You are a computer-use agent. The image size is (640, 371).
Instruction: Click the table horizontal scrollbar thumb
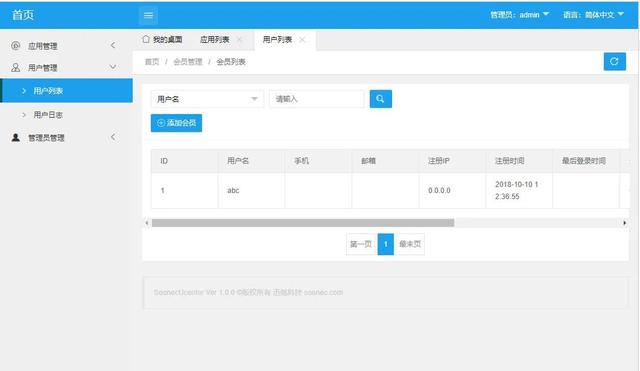pos(303,223)
